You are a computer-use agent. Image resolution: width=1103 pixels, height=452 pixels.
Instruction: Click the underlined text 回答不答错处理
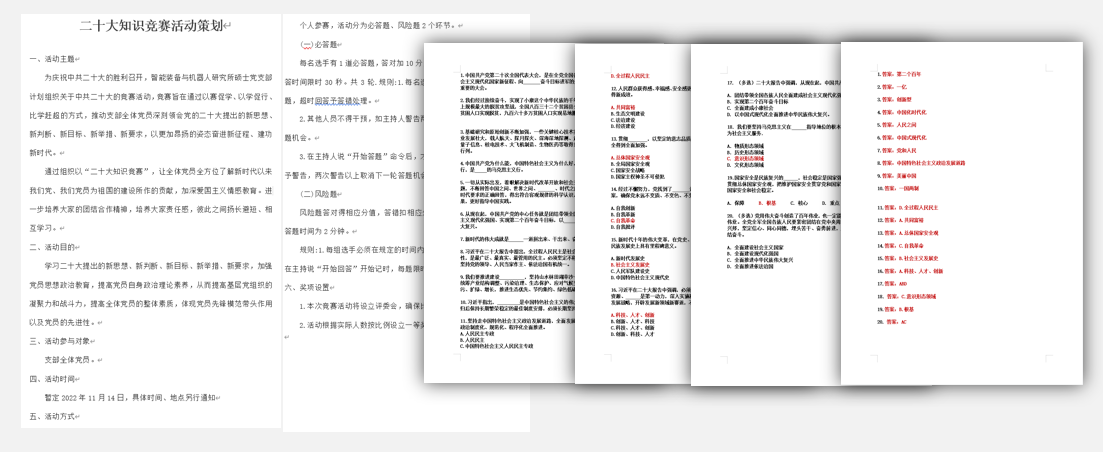point(335,100)
